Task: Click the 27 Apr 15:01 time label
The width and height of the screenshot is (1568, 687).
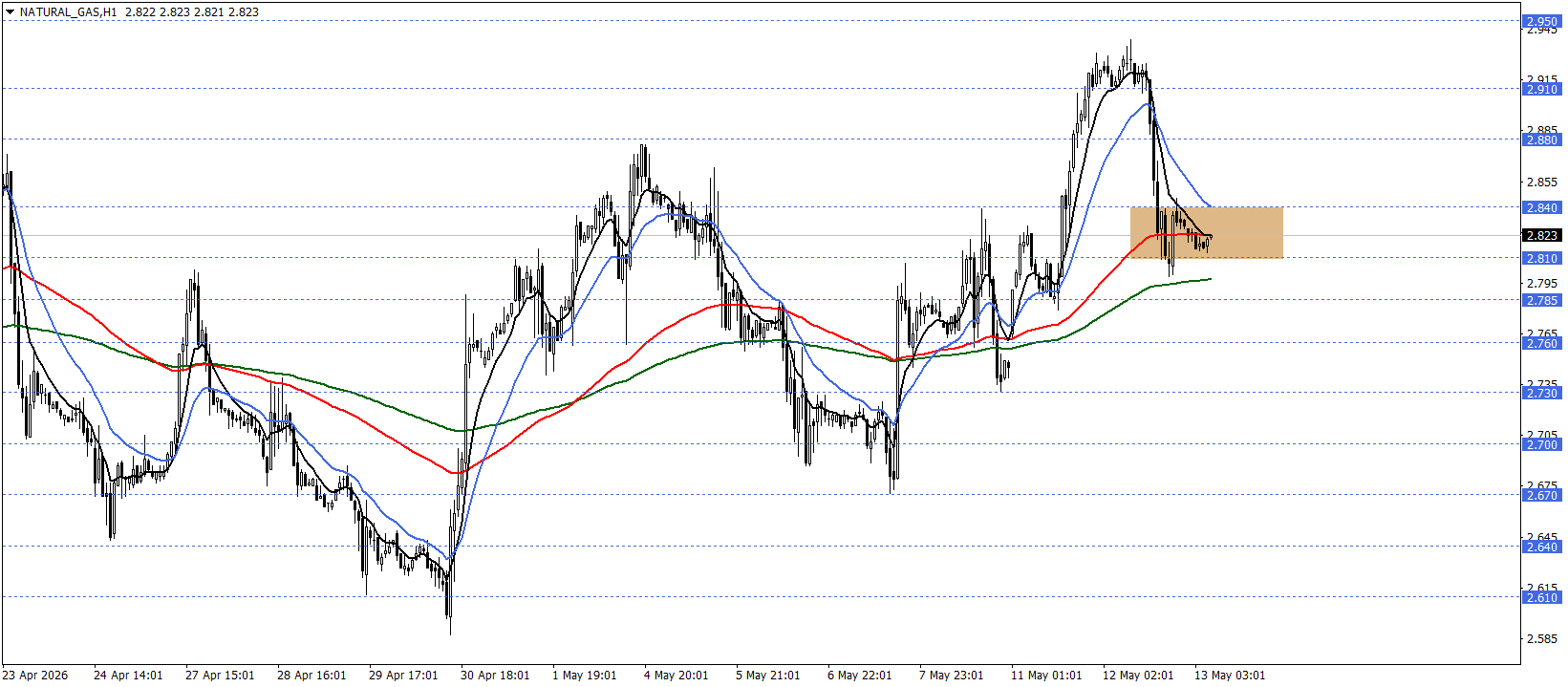Action: [x=220, y=675]
